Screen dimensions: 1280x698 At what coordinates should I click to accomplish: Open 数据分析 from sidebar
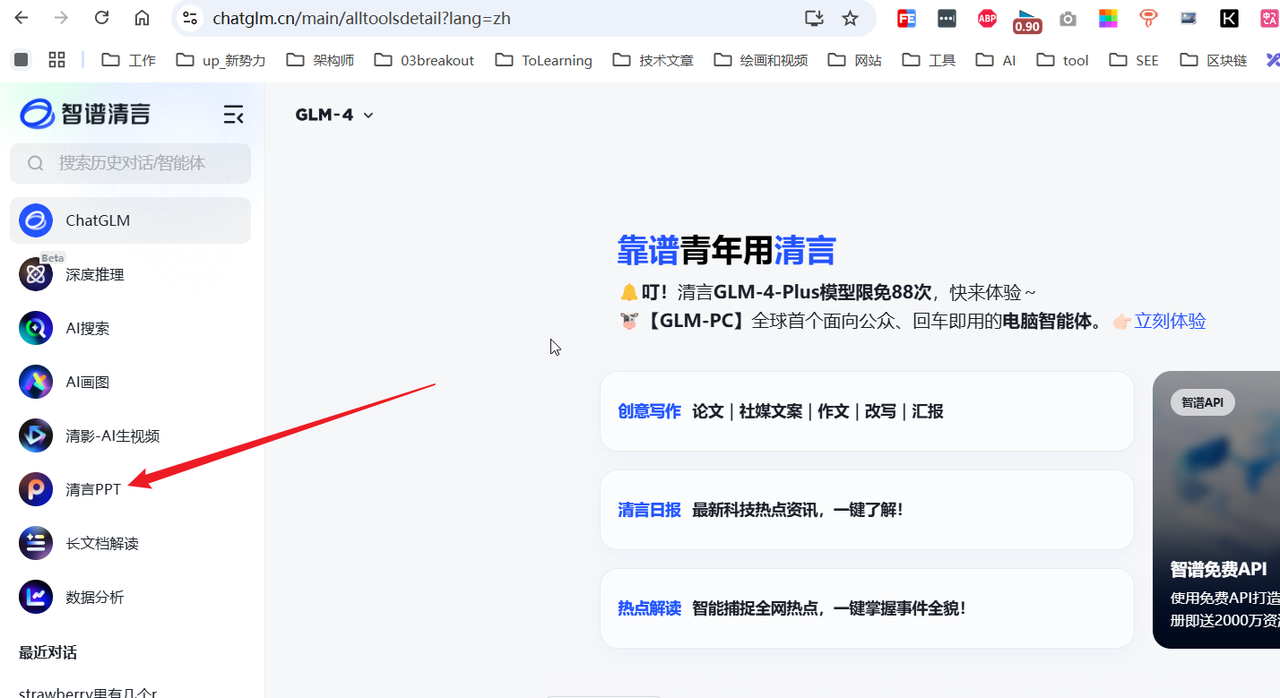[130, 597]
